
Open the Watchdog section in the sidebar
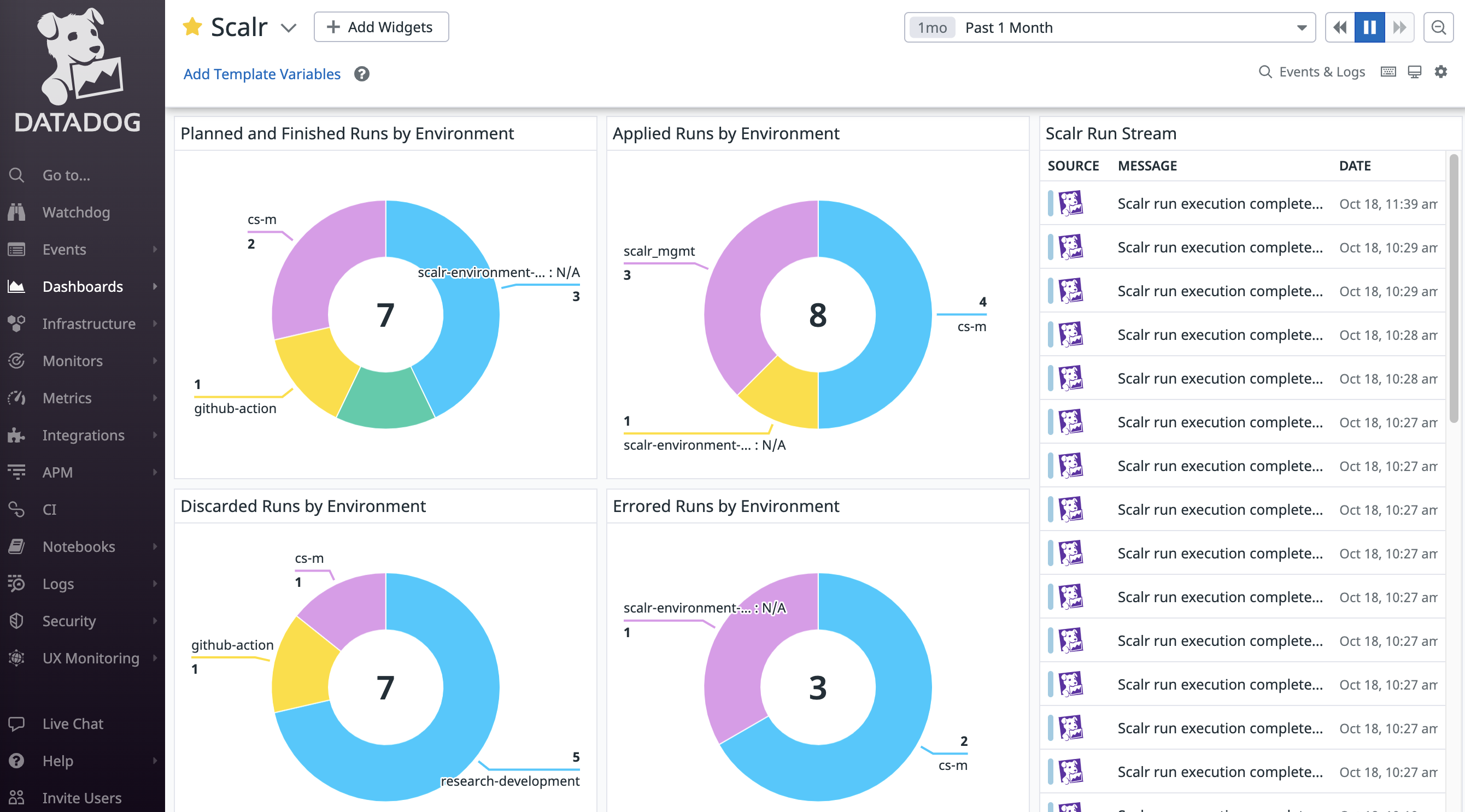pyautogui.click(x=16, y=212)
